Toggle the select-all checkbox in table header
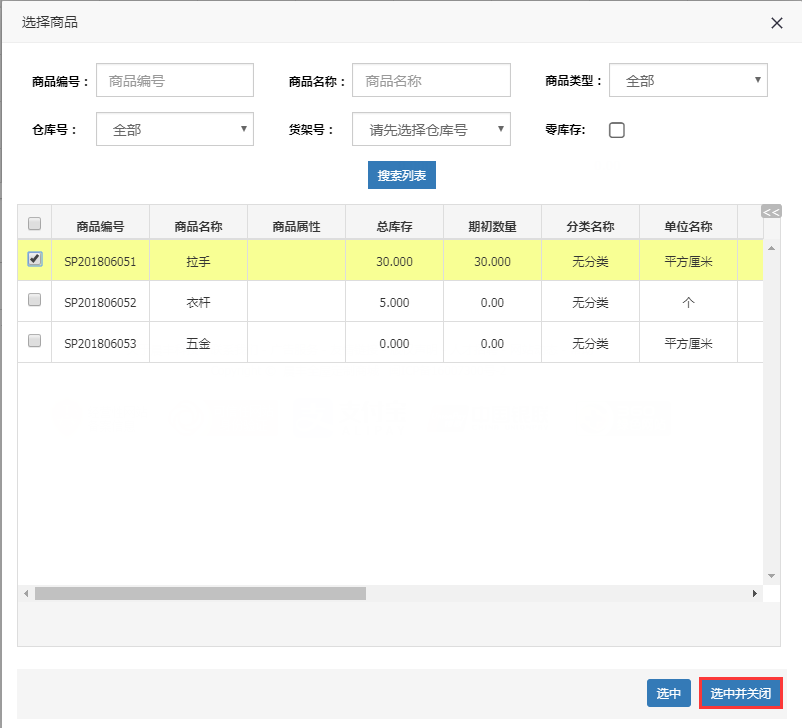Viewport: 802px width, 728px height. (x=34, y=223)
